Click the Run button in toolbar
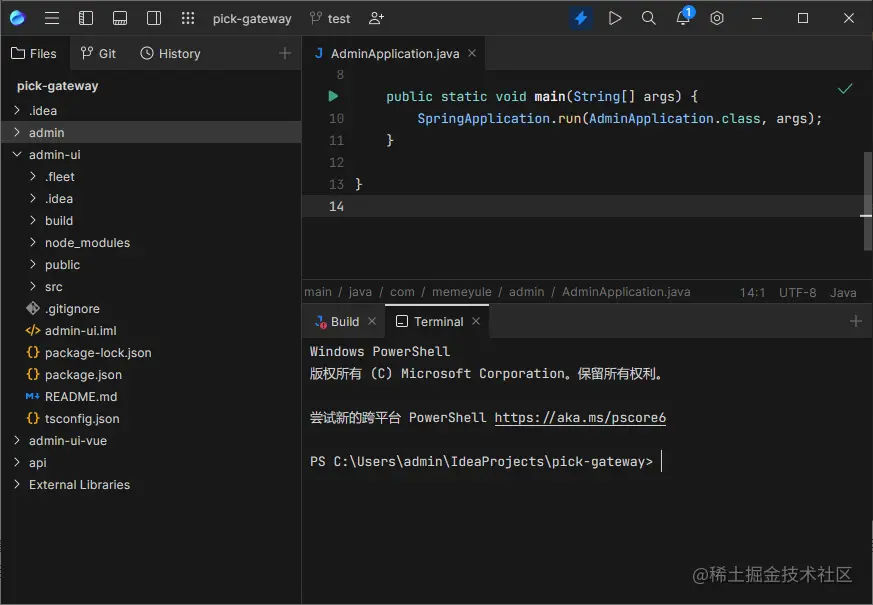Image resolution: width=873 pixels, height=605 pixels. (615, 18)
